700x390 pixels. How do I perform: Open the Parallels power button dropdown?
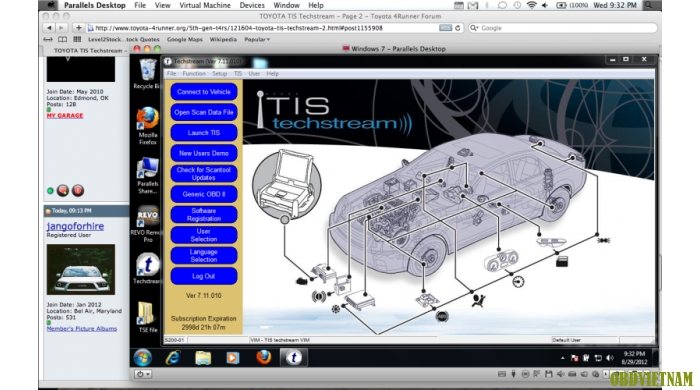pyautogui.click(x=143, y=374)
